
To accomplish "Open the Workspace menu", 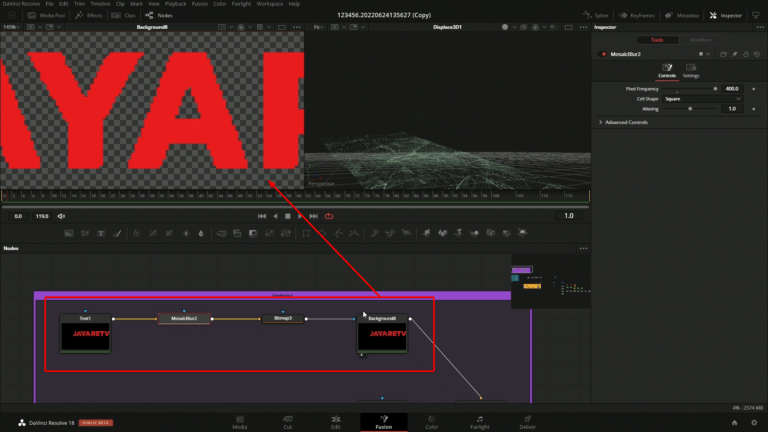I will [269, 4].
